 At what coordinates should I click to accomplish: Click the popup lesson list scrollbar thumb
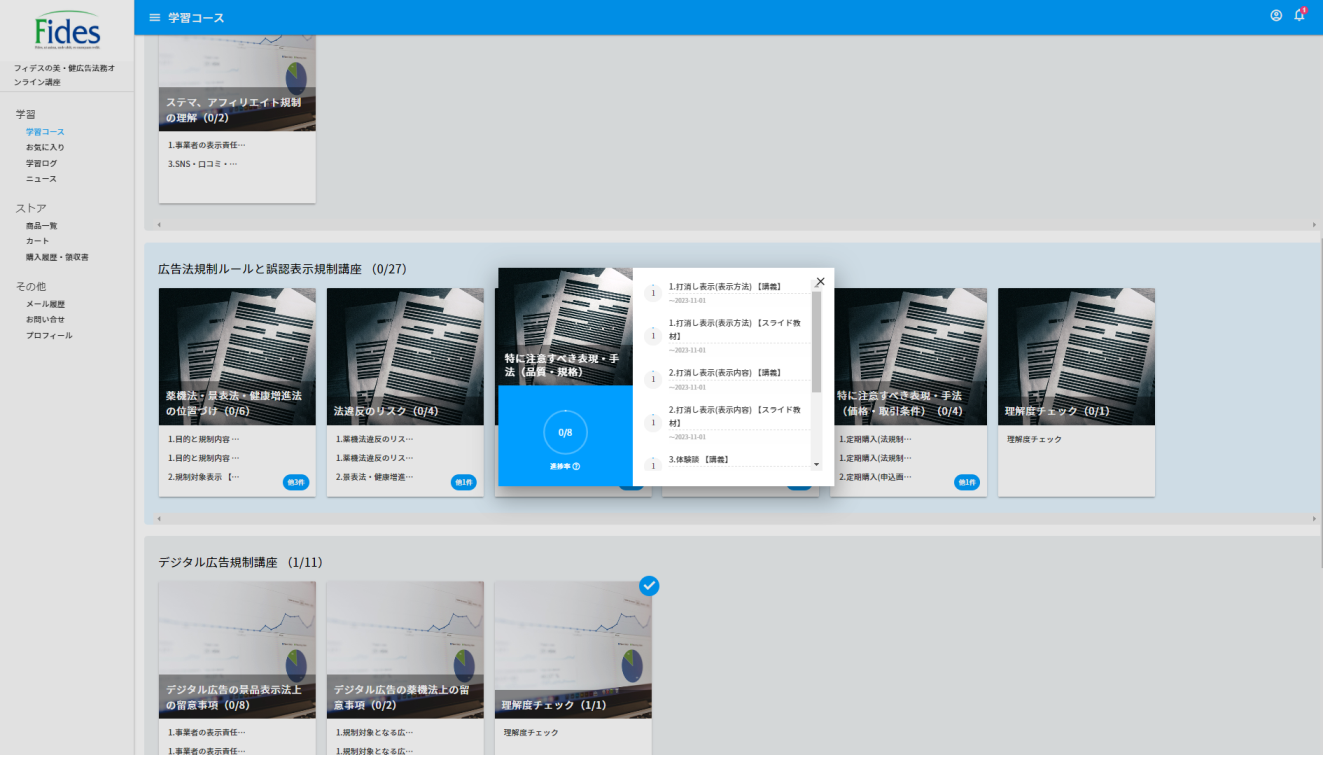click(x=816, y=342)
